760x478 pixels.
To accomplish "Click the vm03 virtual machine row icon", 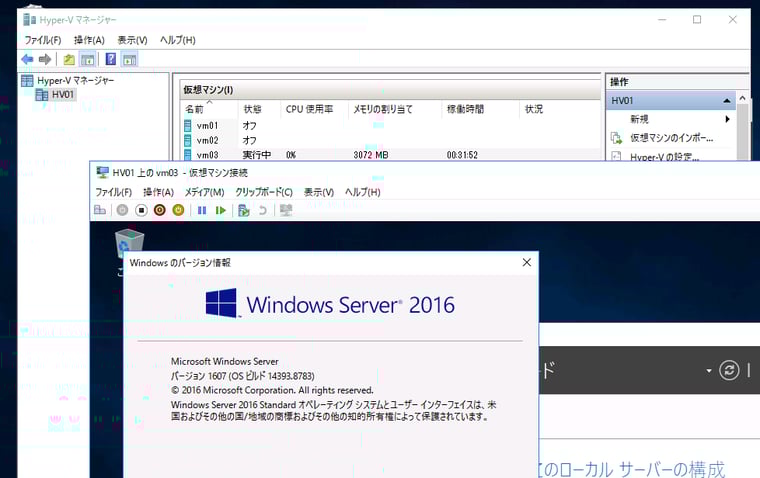I will (x=188, y=155).
